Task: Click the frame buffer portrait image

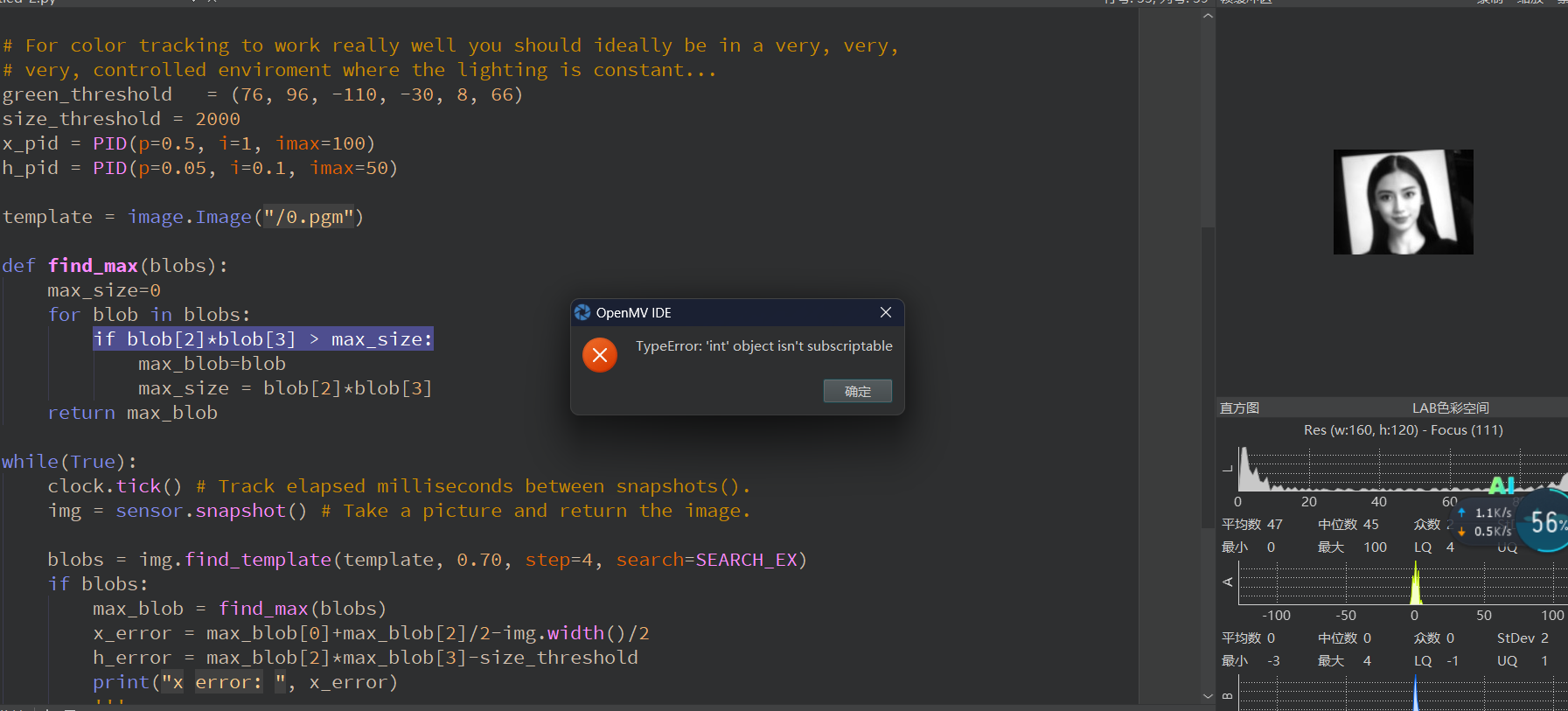Action: coord(1403,202)
